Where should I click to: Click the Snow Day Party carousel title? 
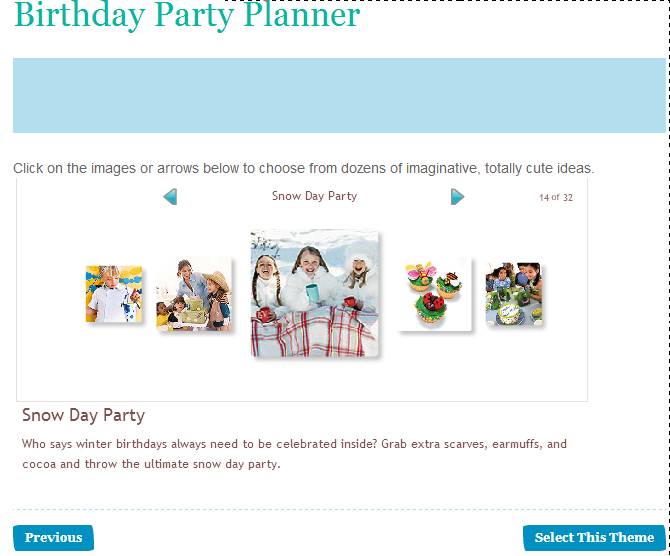click(314, 196)
